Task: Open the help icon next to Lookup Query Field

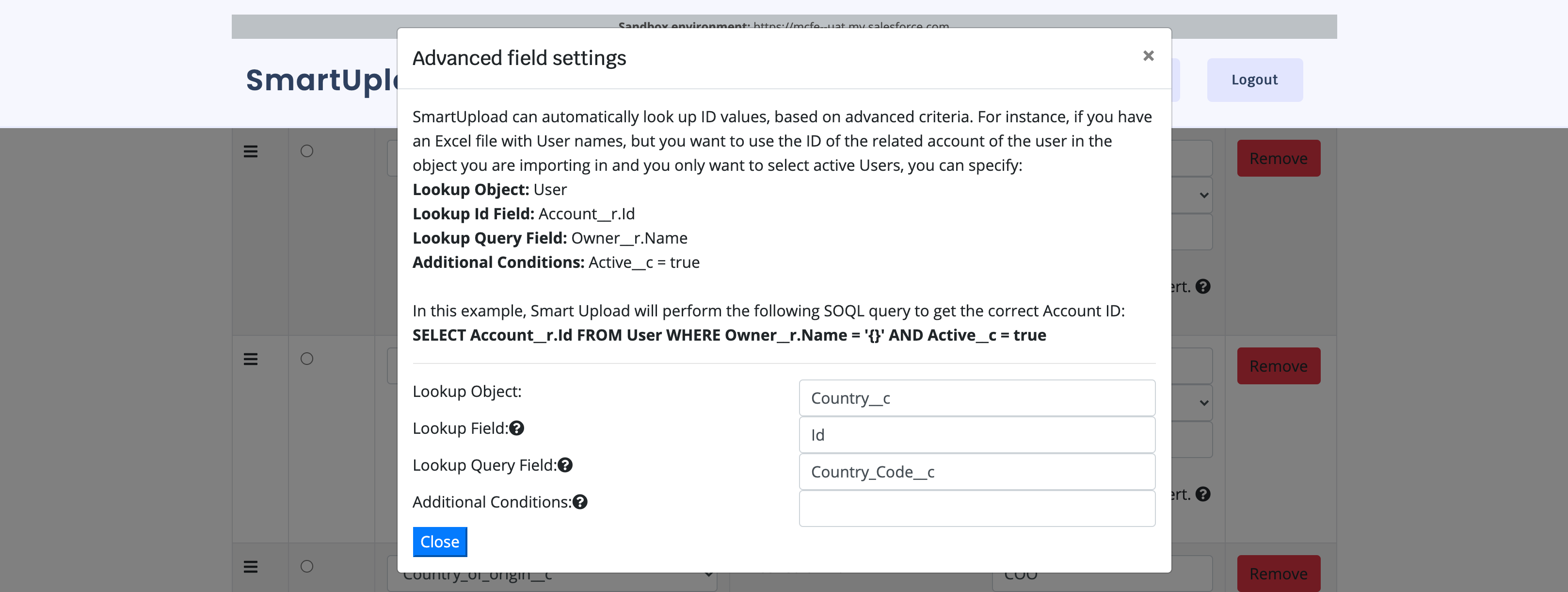Action: 565,465
